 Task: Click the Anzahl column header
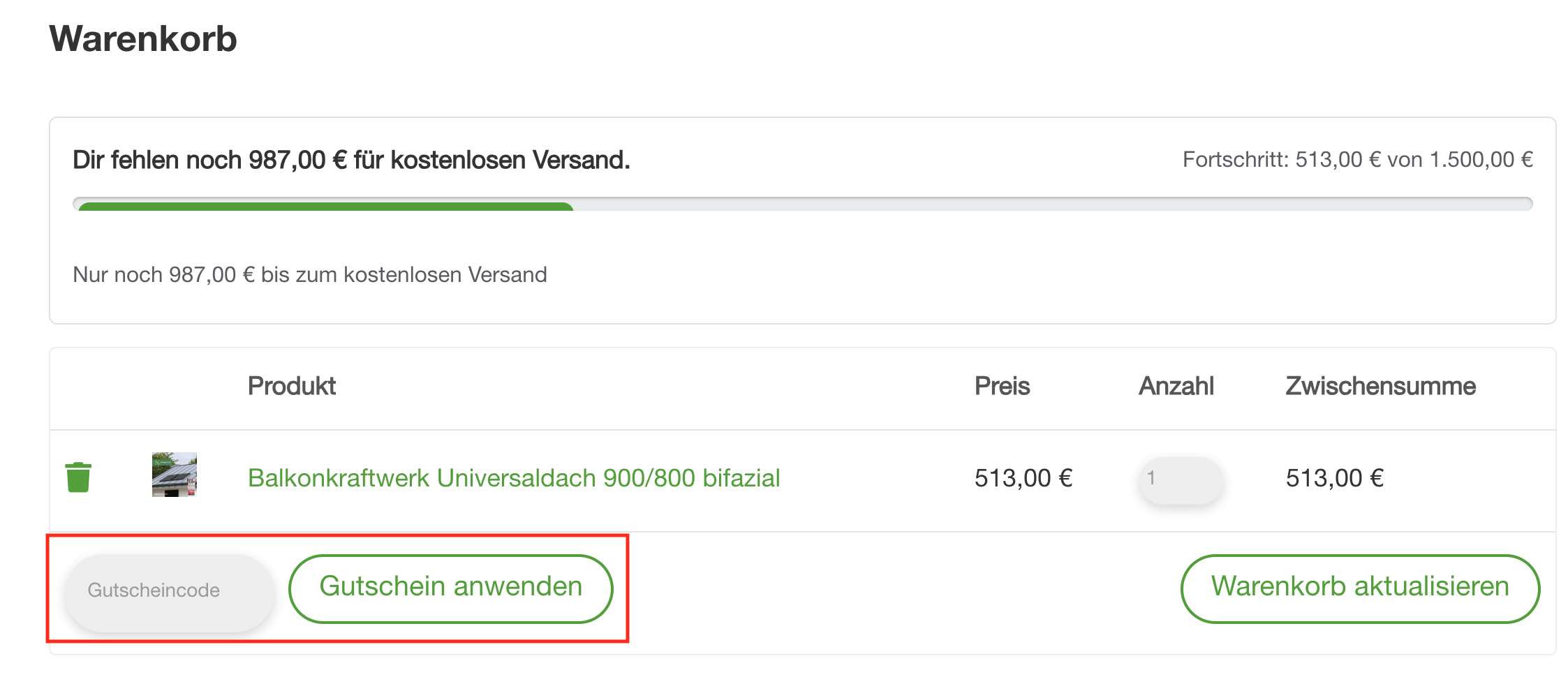tap(1176, 385)
